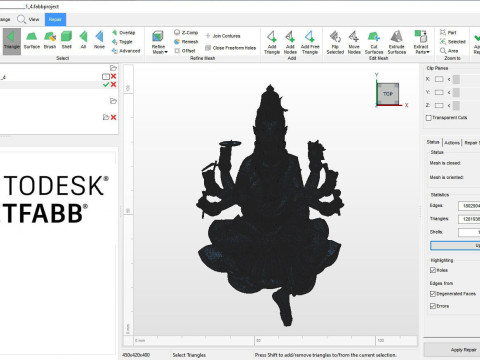The image size is (480, 360).
Task: Zoom to Area
Action: [x=449, y=51]
